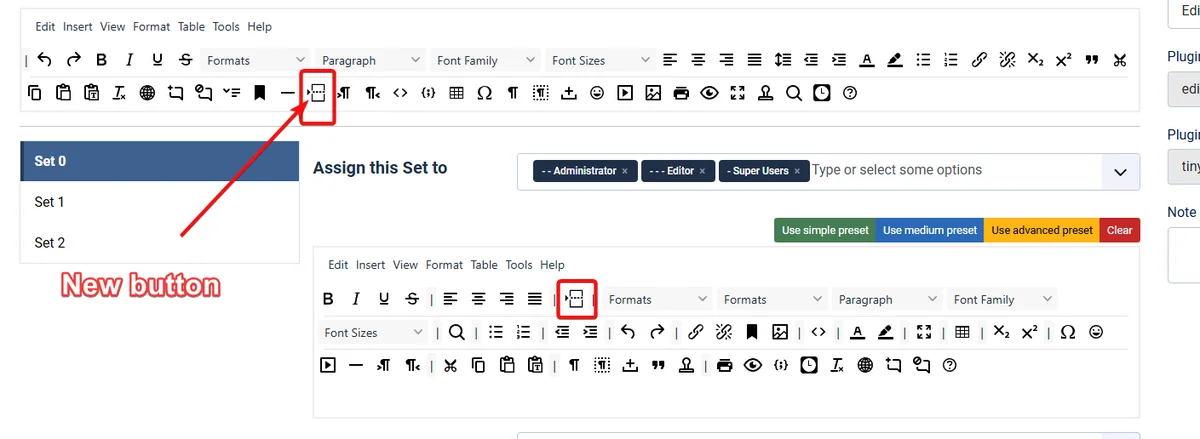Image resolution: width=1200 pixels, height=439 pixels.
Task: Click the insert image icon in top toolbar
Action: point(653,93)
